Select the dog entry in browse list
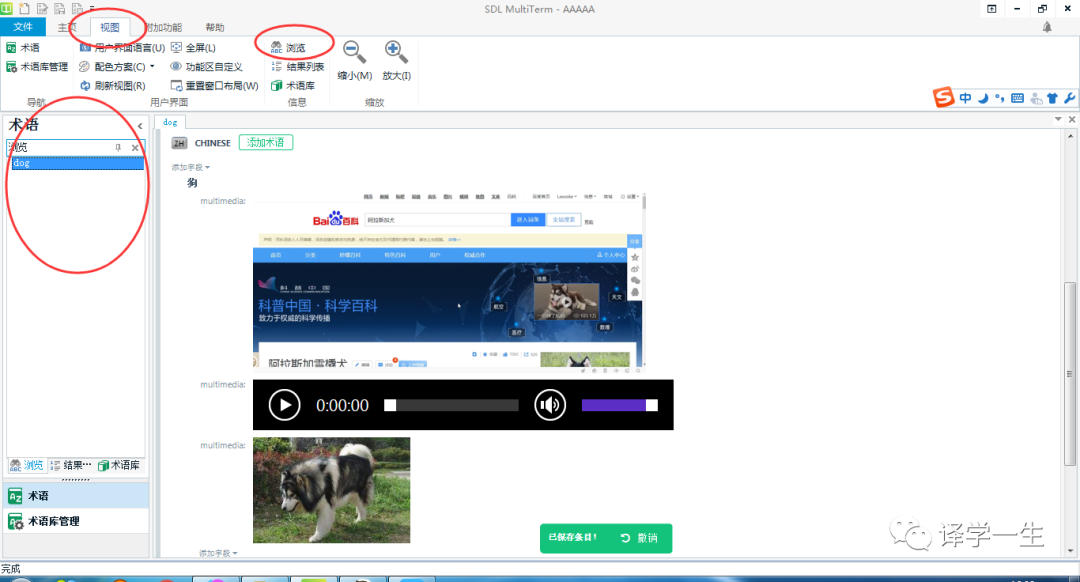The height and width of the screenshot is (582, 1080). [77, 163]
